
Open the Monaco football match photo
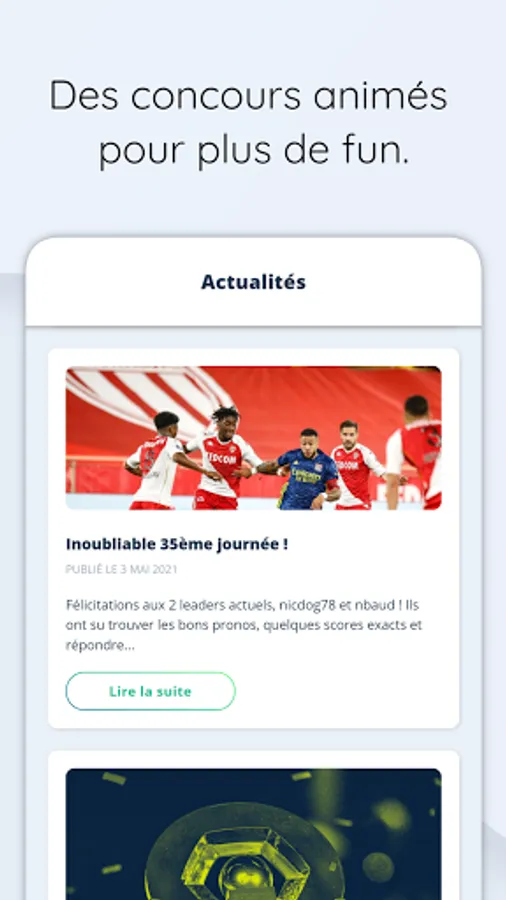(x=254, y=438)
